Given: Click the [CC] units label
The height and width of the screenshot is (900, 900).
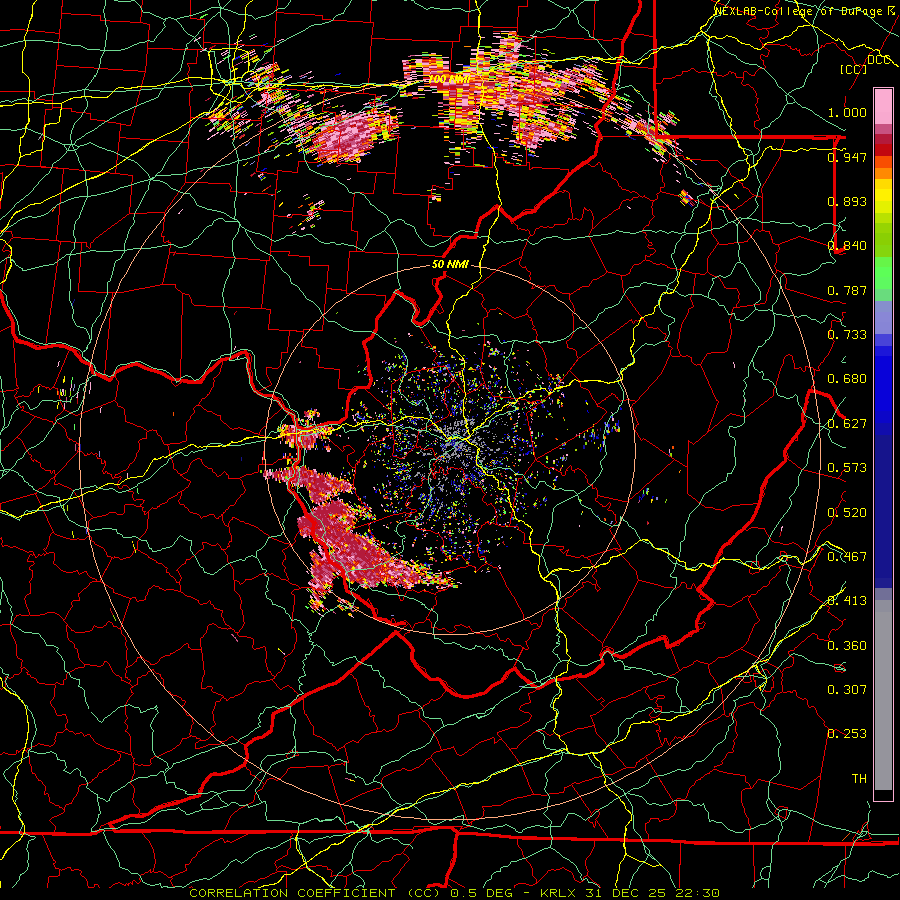Looking at the screenshot, I should pyautogui.click(x=854, y=69).
